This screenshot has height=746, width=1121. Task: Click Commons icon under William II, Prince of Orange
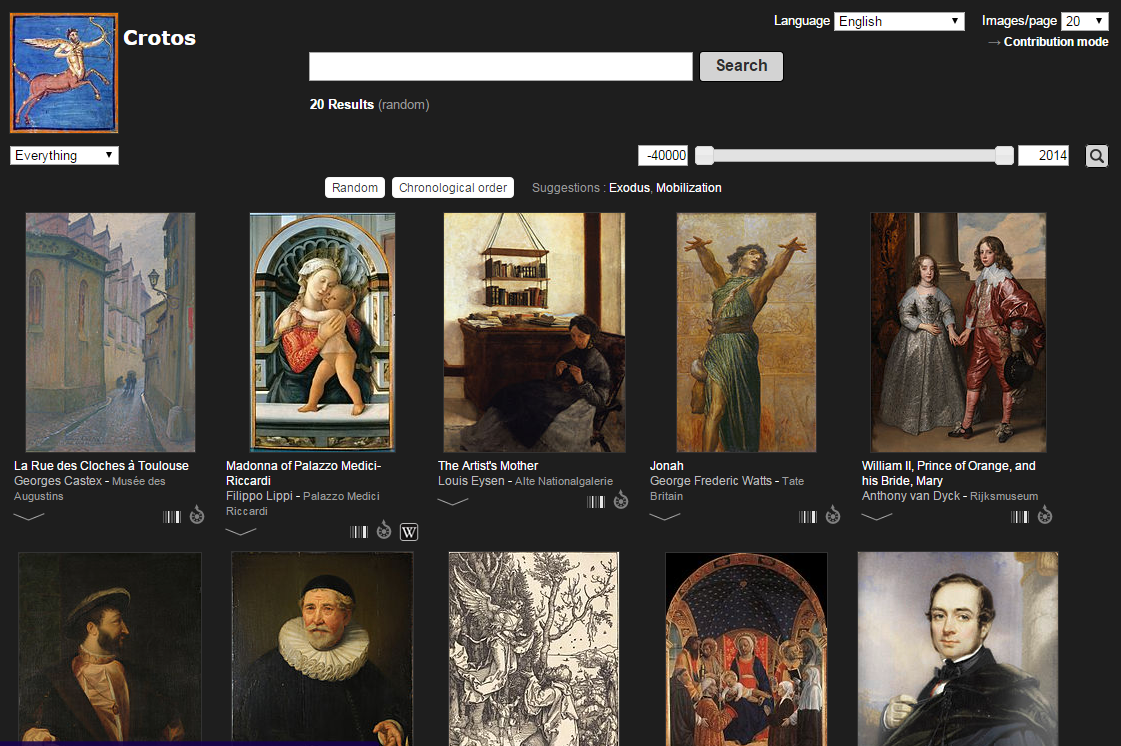pos(1045,516)
